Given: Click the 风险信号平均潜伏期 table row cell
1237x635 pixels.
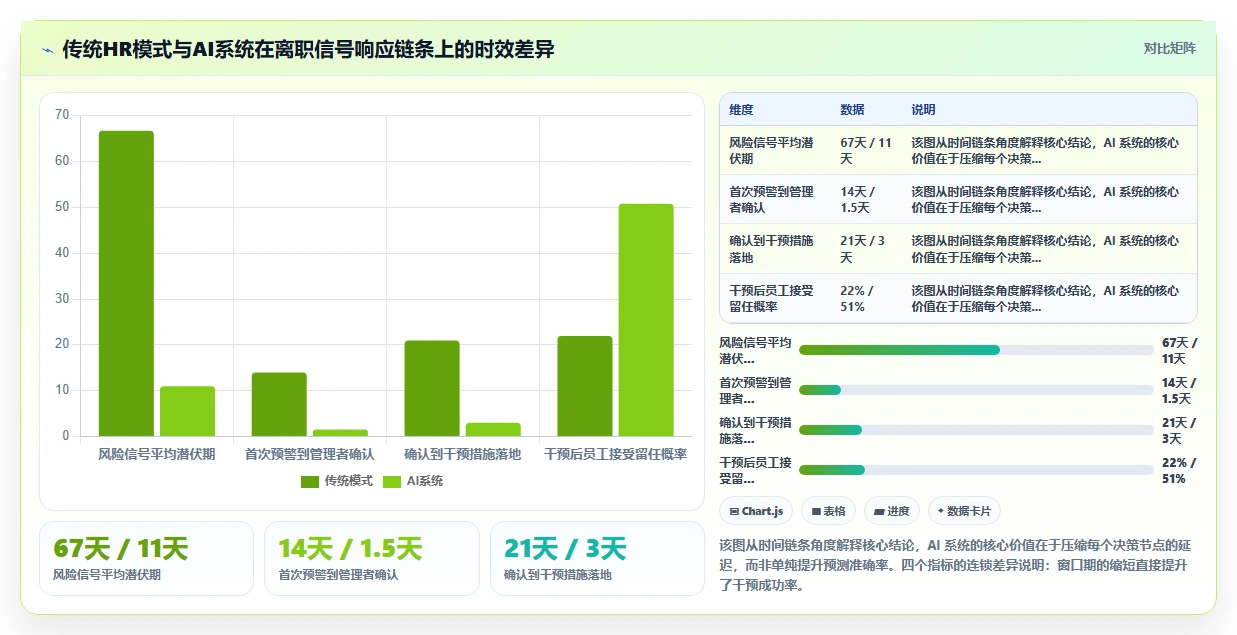Looking at the screenshot, I should tap(775, 151).
